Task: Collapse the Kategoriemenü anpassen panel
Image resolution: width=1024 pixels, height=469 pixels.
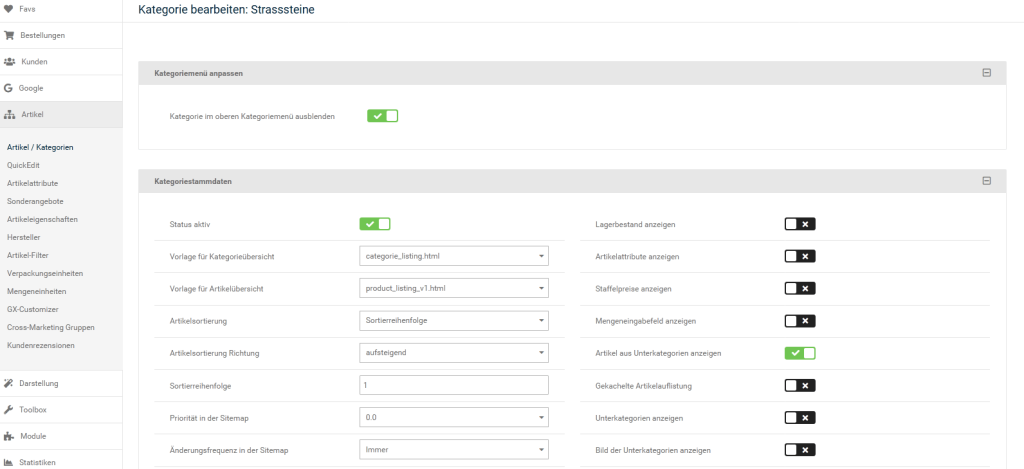Action: point(986,73)
